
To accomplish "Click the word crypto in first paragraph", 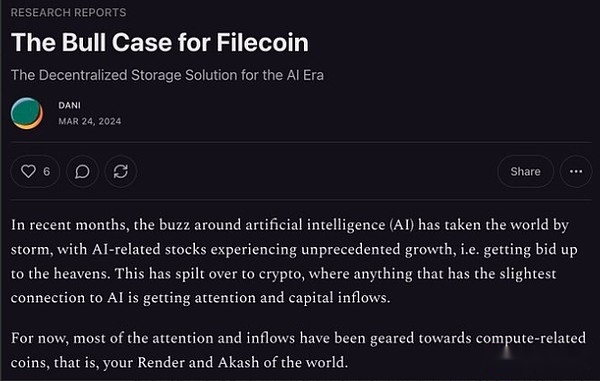I will (281, 274).
